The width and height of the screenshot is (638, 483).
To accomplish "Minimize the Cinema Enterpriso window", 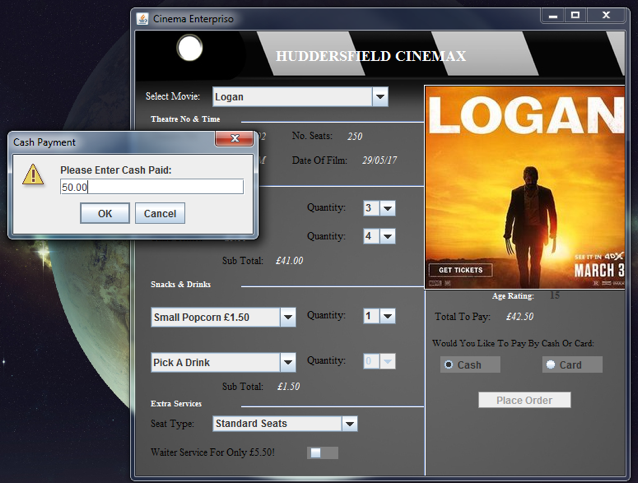I will tap(553, 16).
